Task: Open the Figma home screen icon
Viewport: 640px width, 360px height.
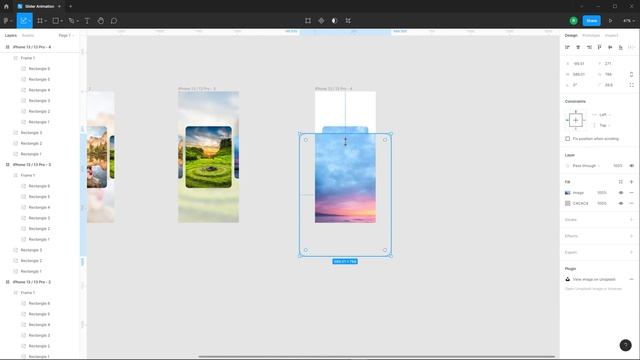Action: pos(6,7)
